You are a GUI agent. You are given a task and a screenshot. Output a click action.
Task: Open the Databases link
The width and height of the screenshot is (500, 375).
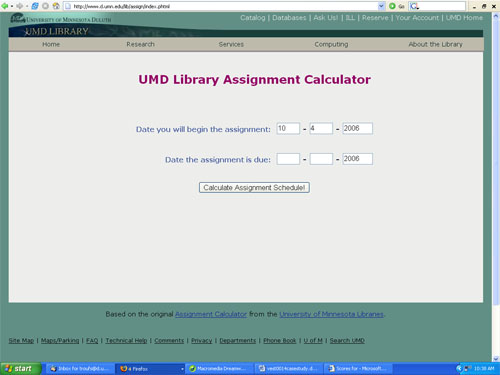point(289,18)
